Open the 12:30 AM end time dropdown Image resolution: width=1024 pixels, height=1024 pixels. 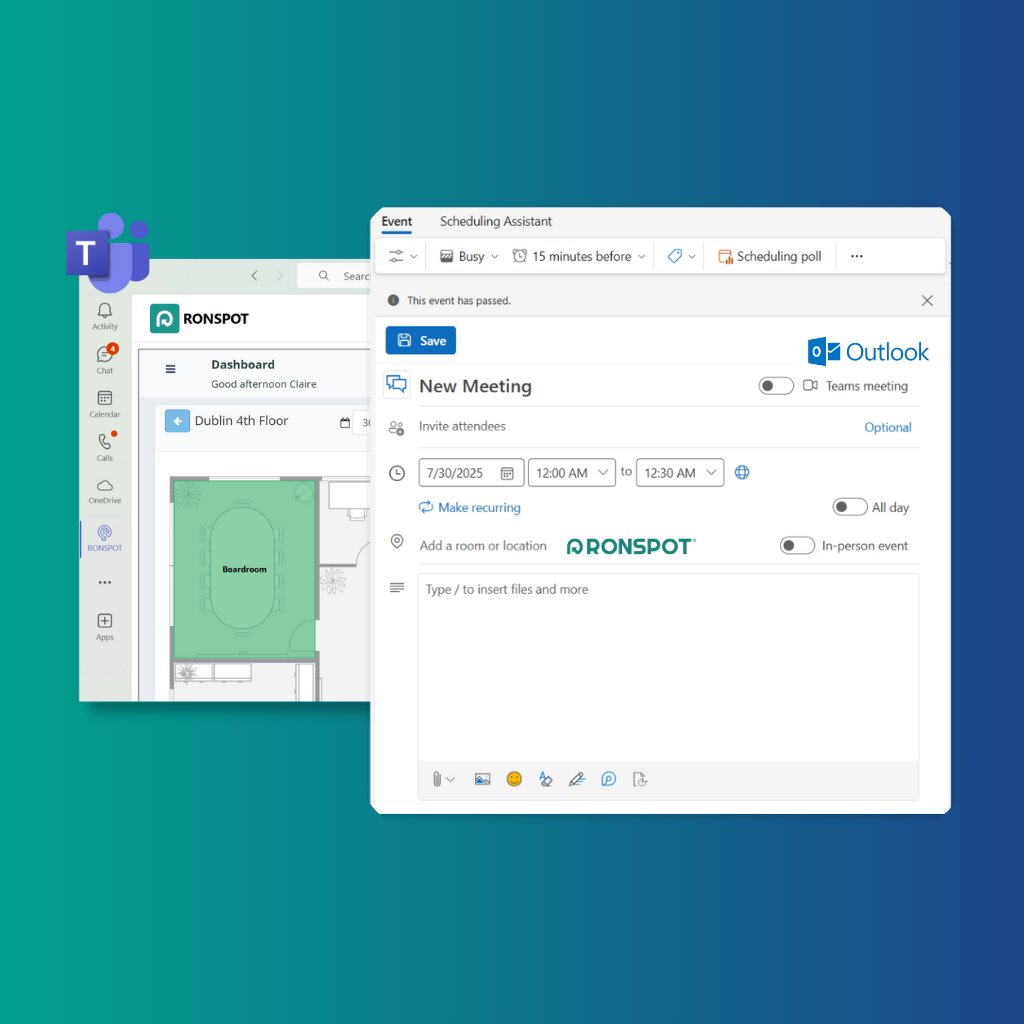pyautogui.click(x=680, y=473)
